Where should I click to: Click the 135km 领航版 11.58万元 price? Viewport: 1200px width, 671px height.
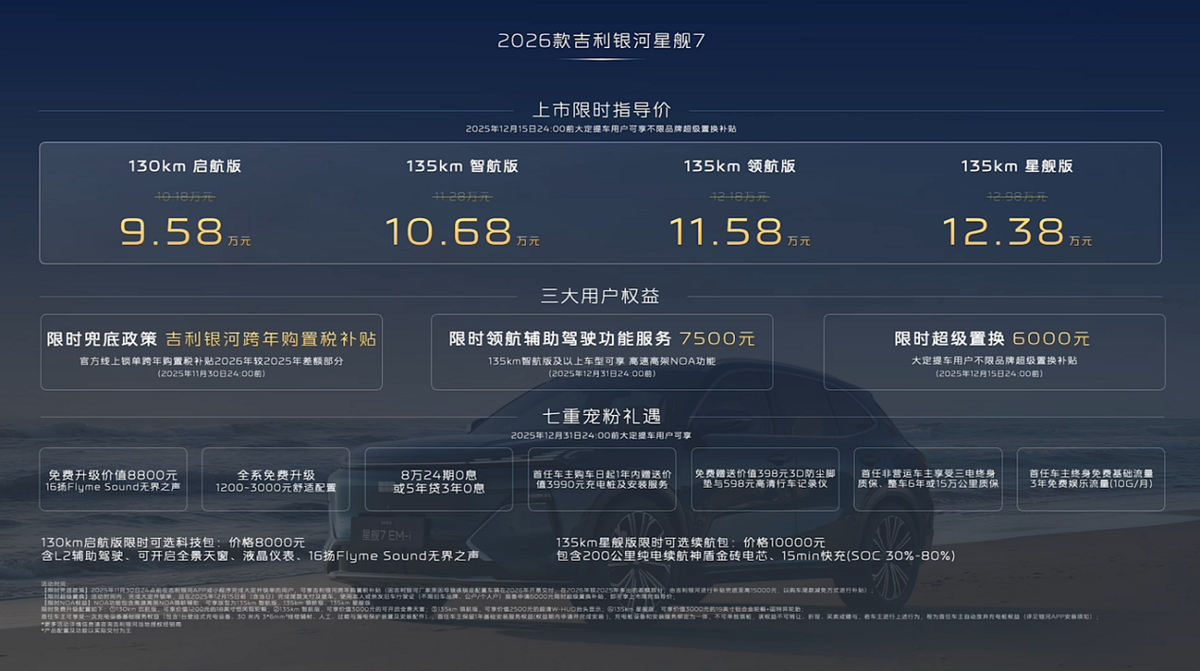(739, 232)
